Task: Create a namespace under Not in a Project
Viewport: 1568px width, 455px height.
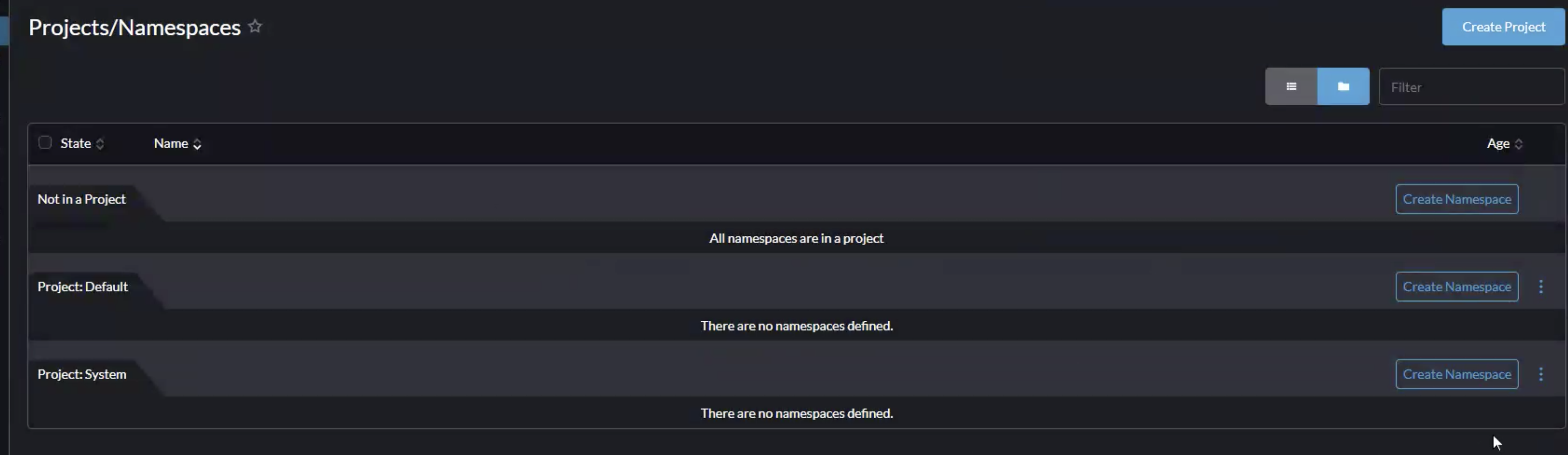Action: 1457,198
